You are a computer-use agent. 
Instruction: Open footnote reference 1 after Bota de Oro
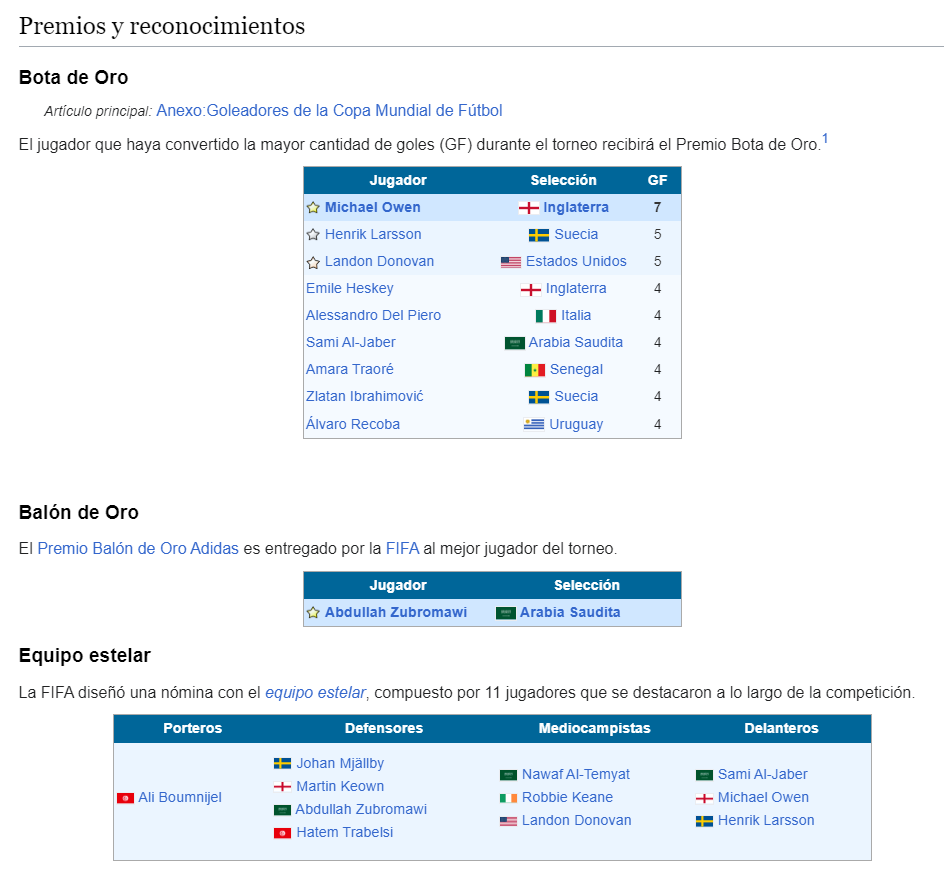coord(825,139)
